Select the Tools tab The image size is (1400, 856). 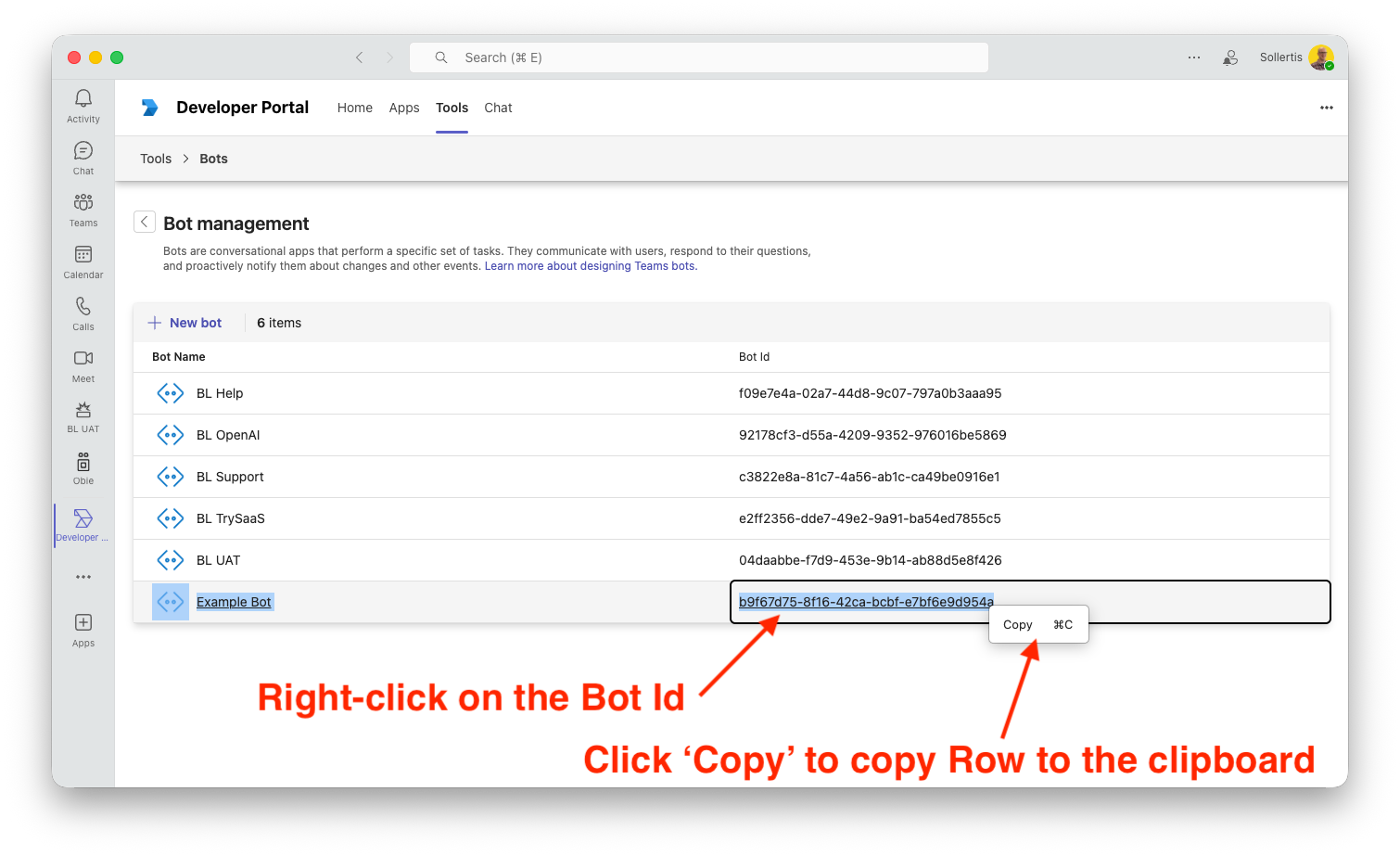point(452,108)
